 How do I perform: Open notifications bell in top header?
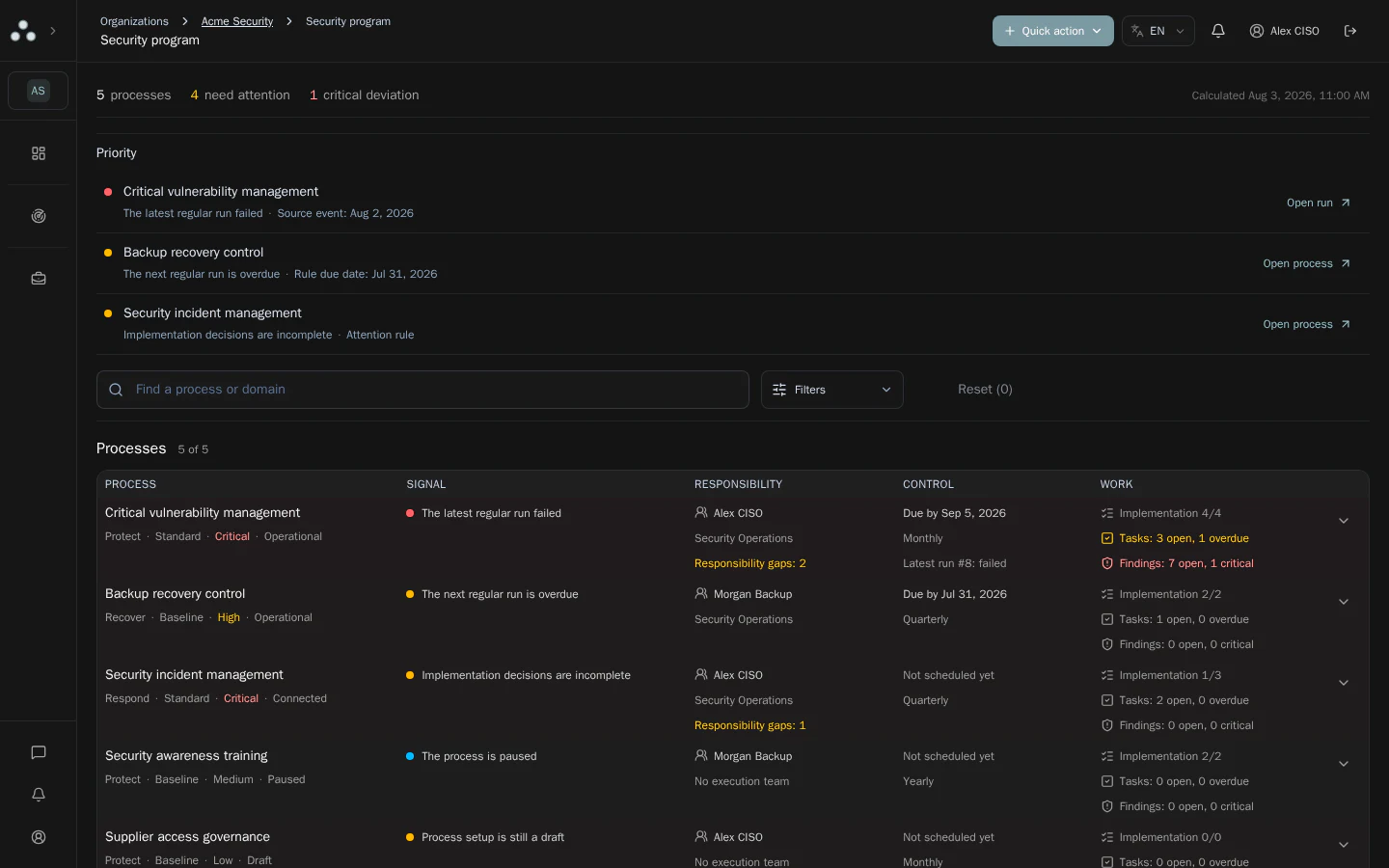(x=1218, y=31)
